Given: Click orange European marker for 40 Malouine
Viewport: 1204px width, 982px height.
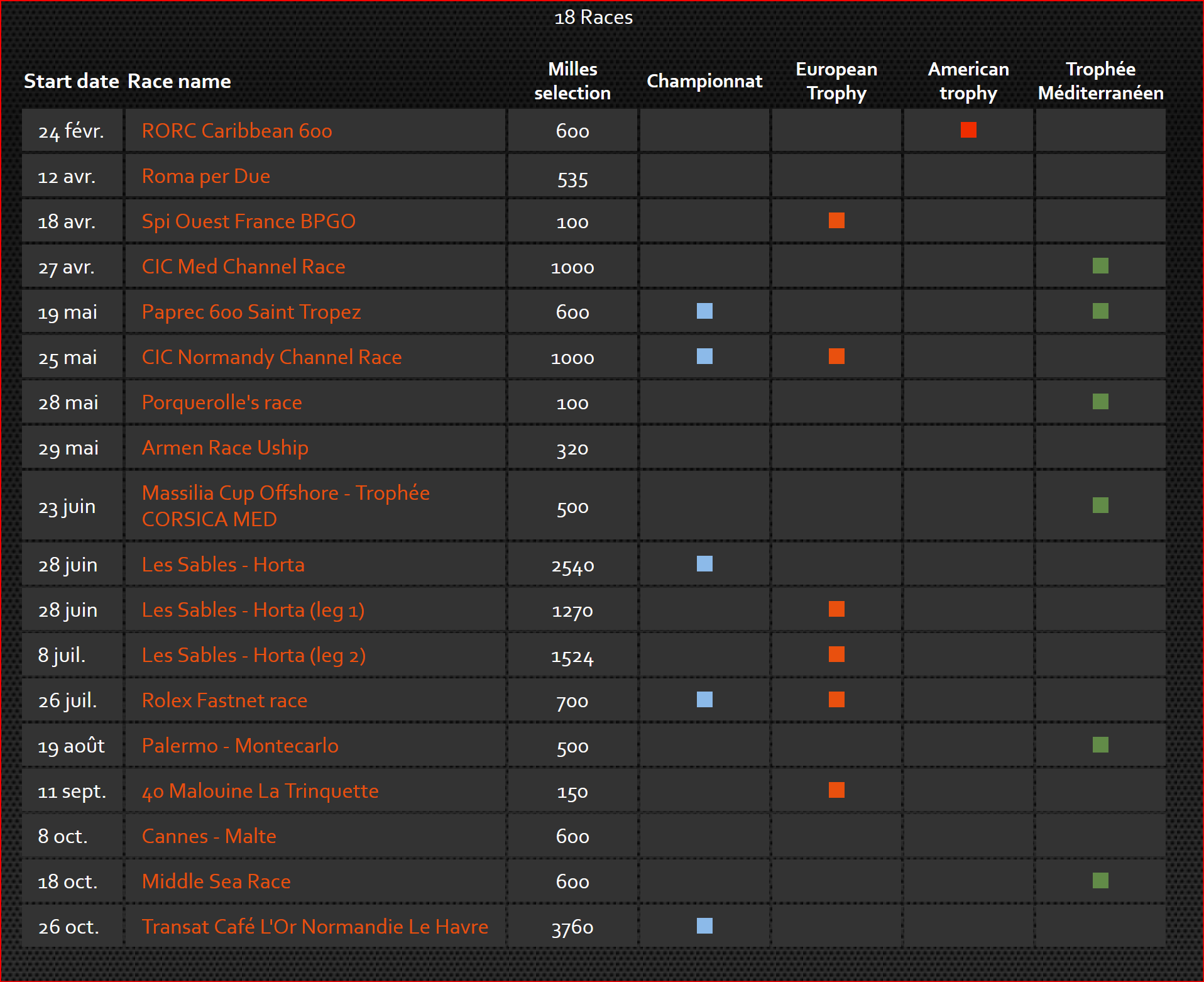Looking at the screenshot, I should click(x=836, y=790).
